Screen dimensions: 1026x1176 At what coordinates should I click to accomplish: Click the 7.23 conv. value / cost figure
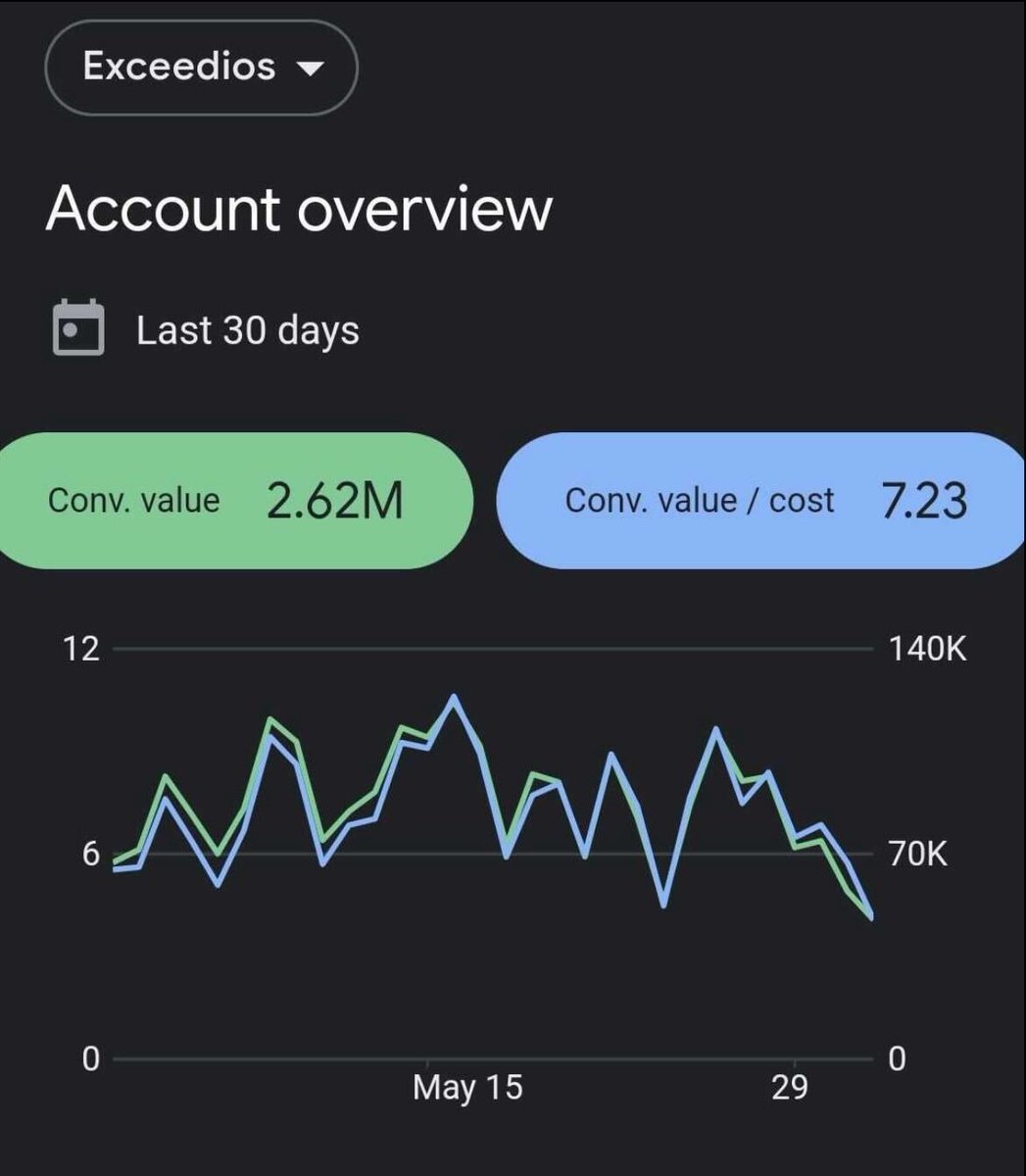[924, 501]
